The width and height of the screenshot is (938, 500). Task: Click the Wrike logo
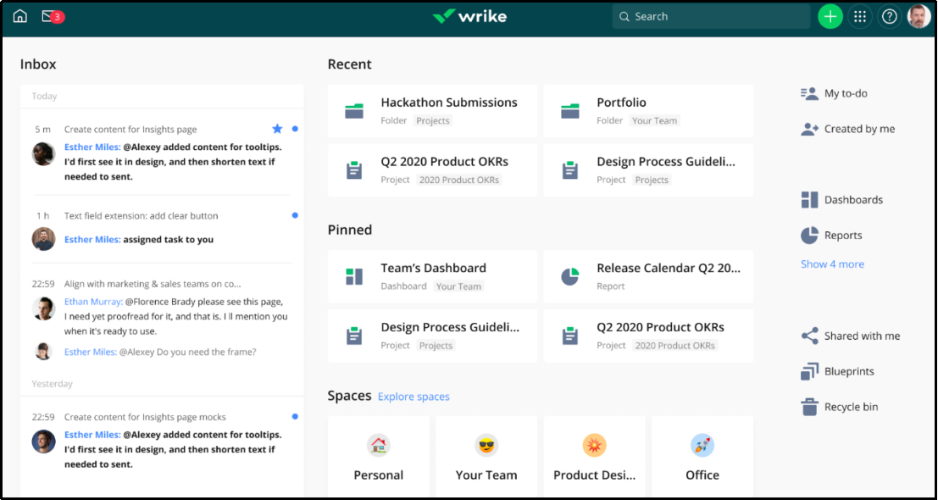[x=470, y=16]
